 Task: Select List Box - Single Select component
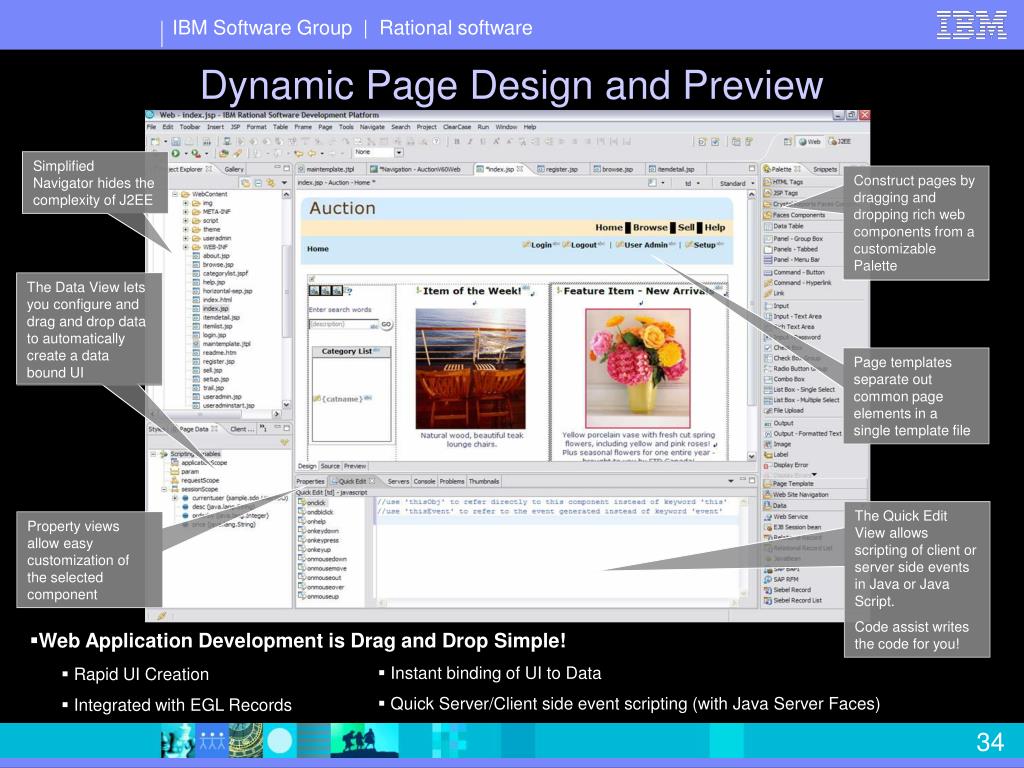click(x=799, y=389)
